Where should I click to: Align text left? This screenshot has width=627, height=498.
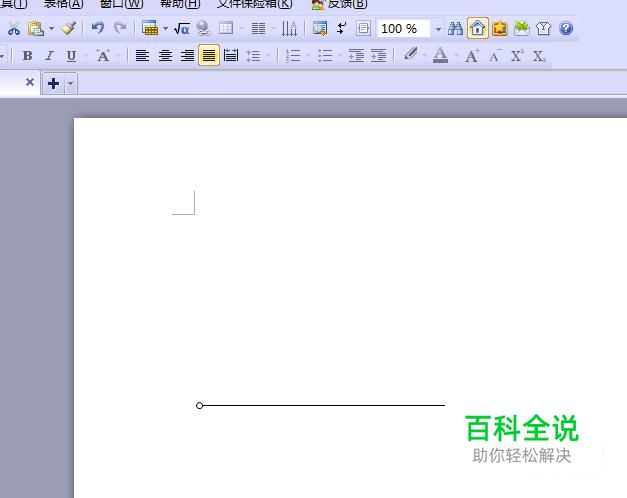pos(142,56)
